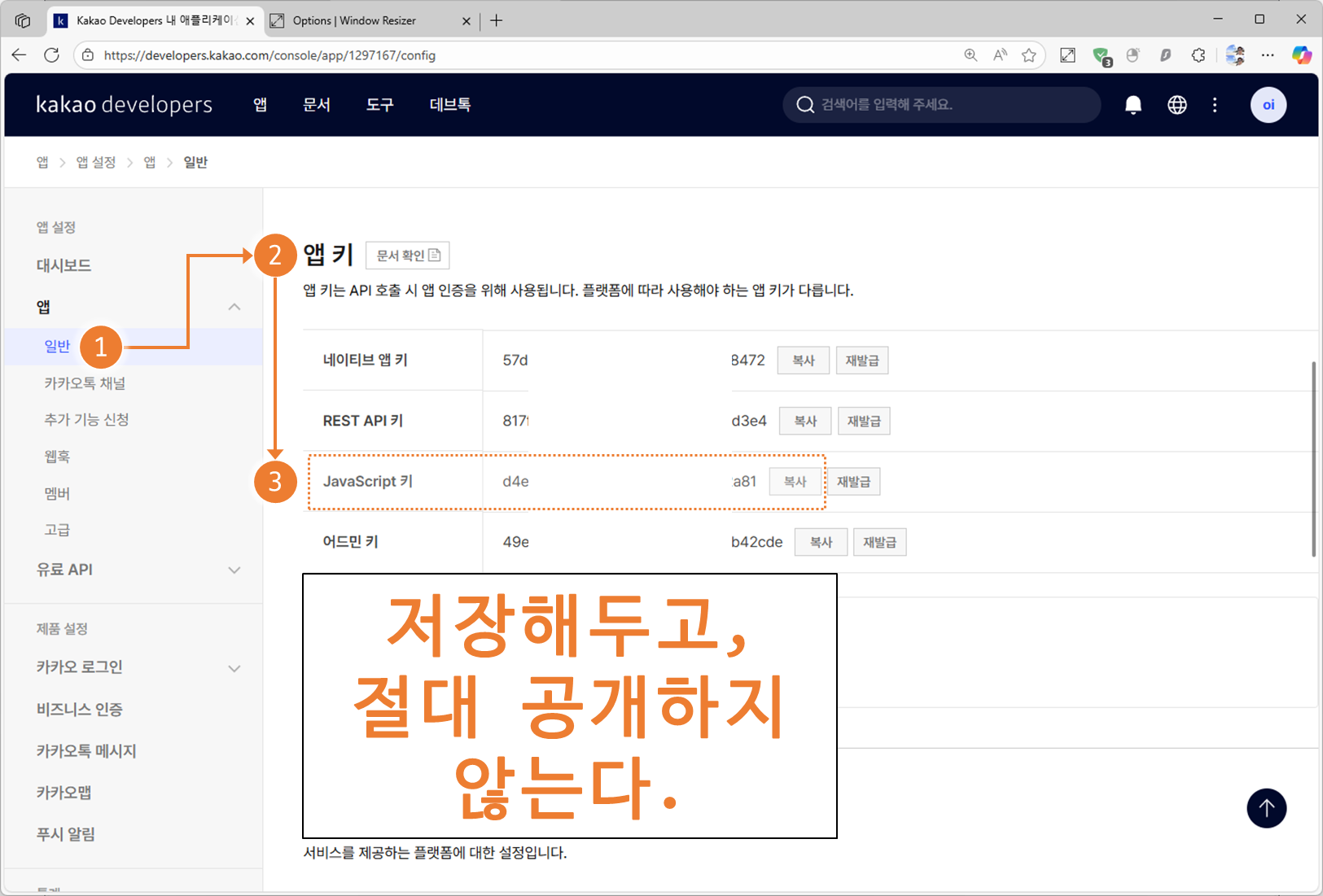Open the extensions puzzle icon
Image resolution: width=1323 pixels, height=896 pixels.
click(x=1198, y=55)
